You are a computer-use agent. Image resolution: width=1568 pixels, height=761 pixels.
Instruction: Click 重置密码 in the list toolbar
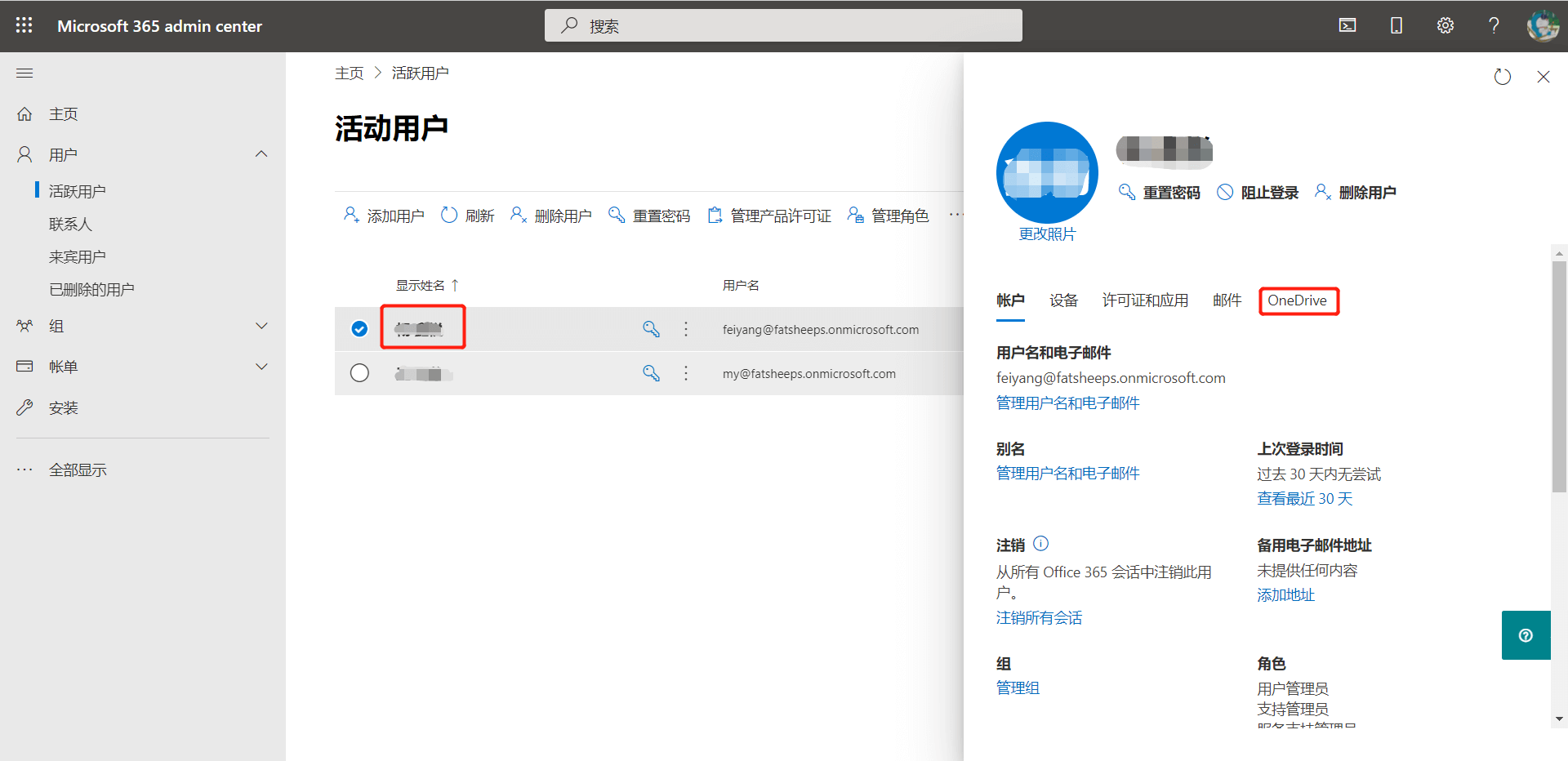click(x=649, y=216)
